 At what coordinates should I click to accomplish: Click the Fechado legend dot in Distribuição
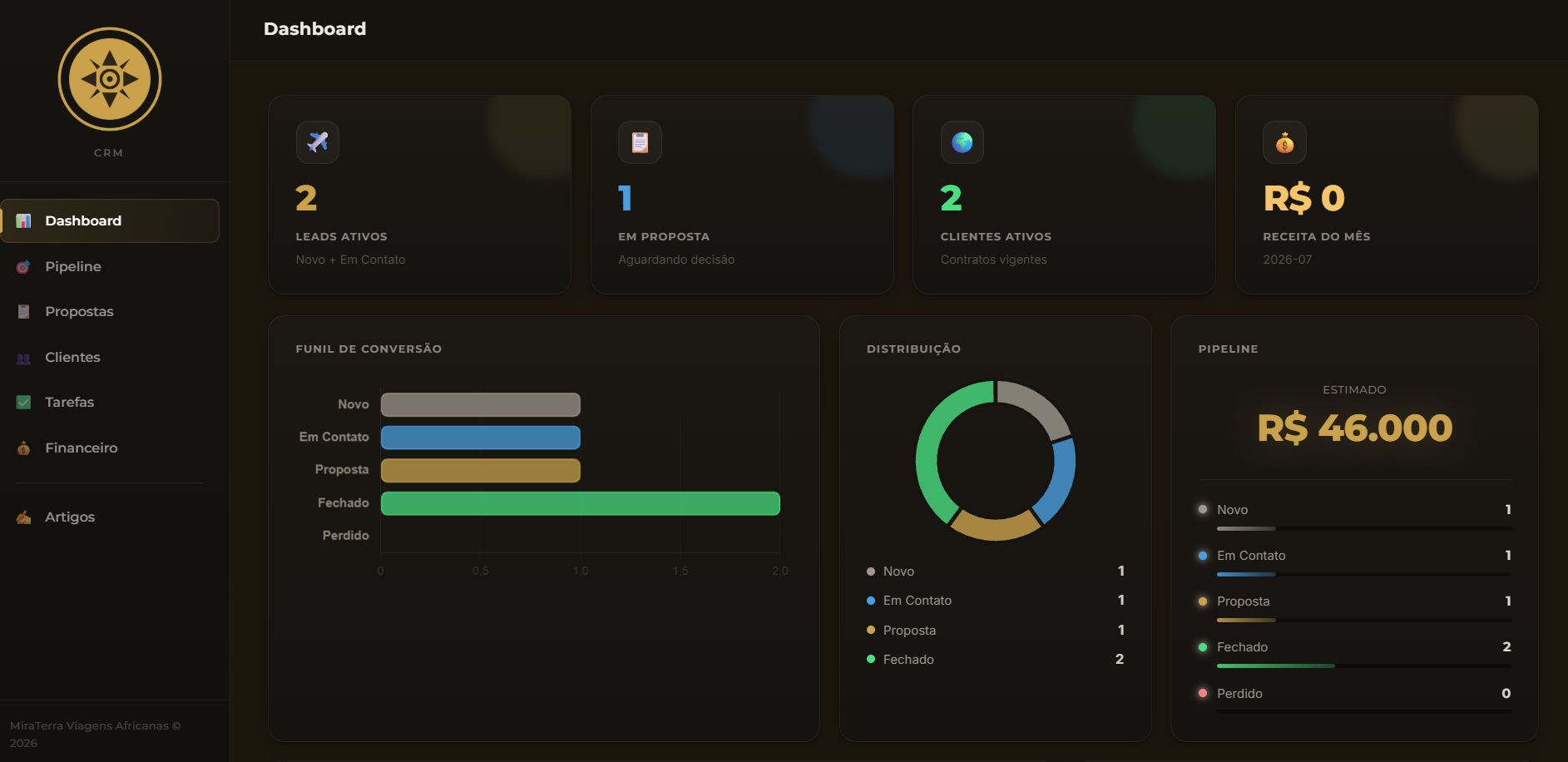coord(871,659)
